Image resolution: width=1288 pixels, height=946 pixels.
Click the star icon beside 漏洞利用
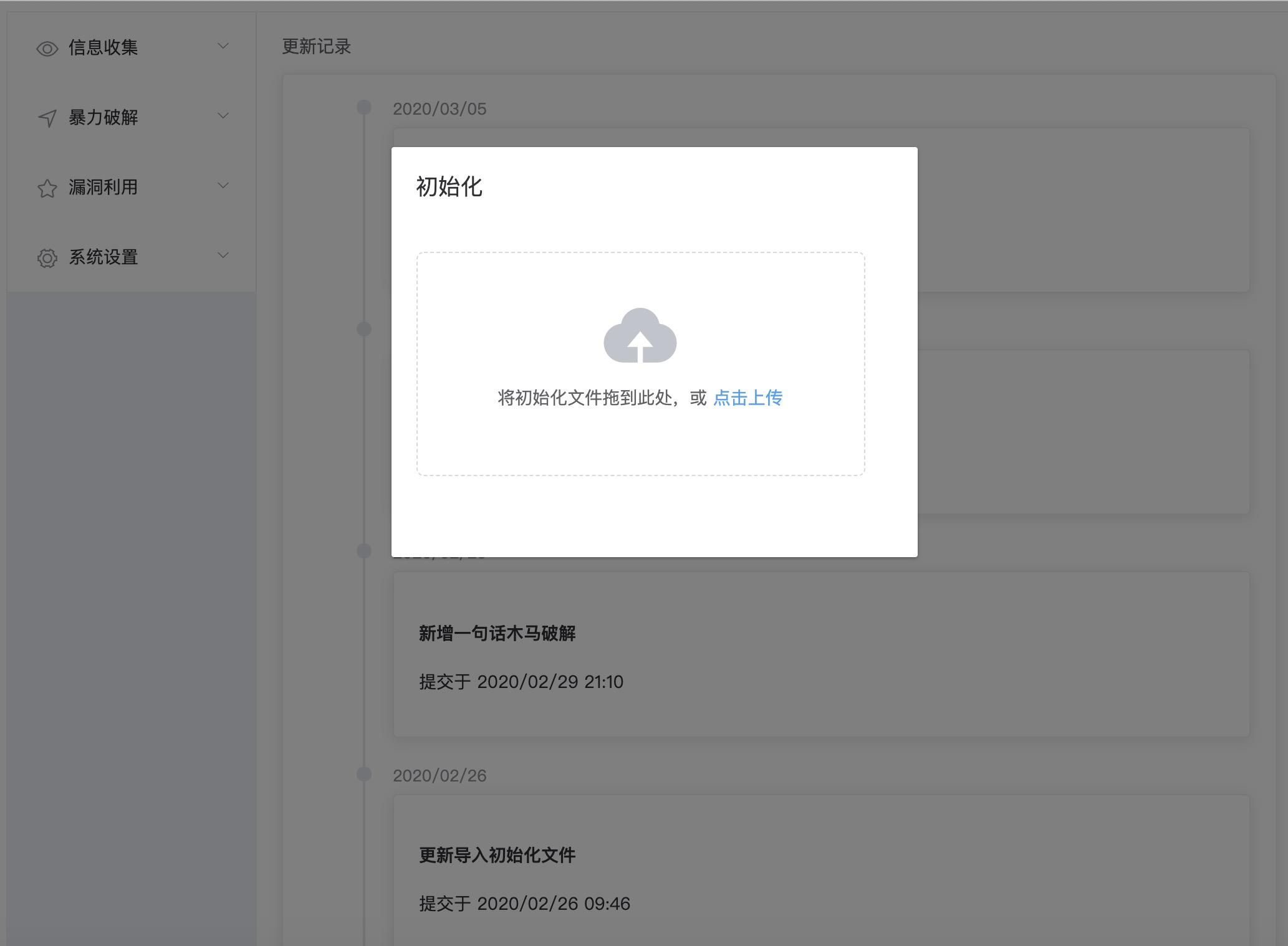tap(47, 188)
